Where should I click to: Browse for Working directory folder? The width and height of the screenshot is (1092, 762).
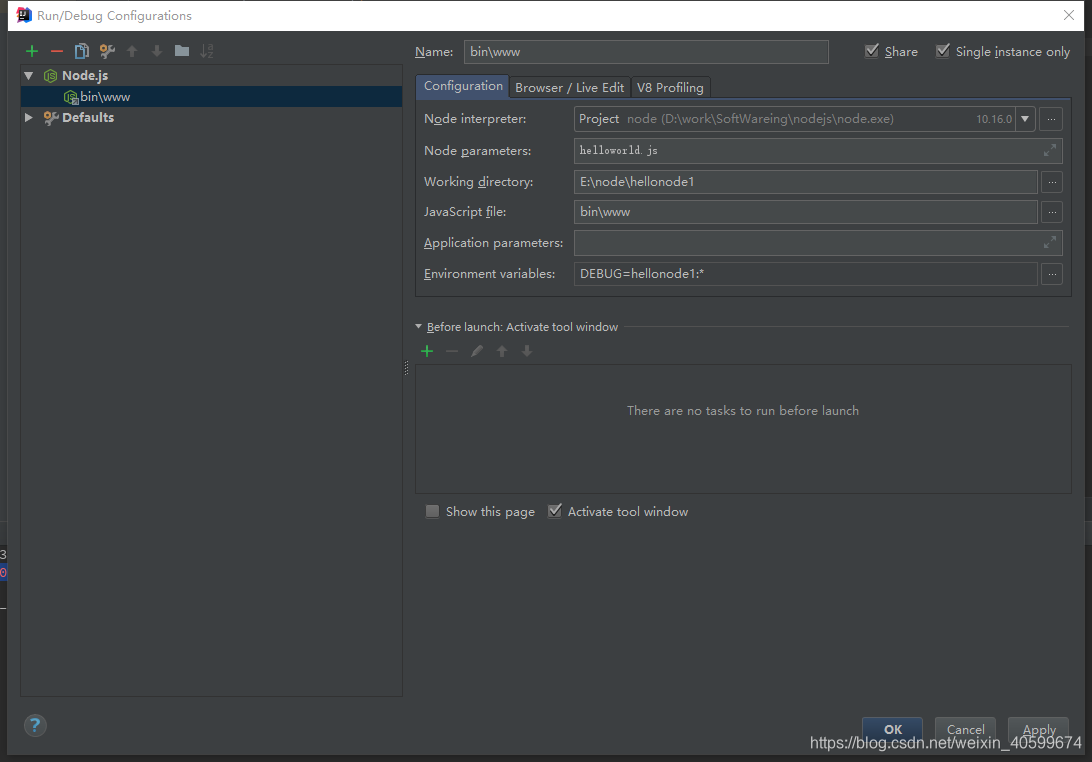tap(1052, 182)
